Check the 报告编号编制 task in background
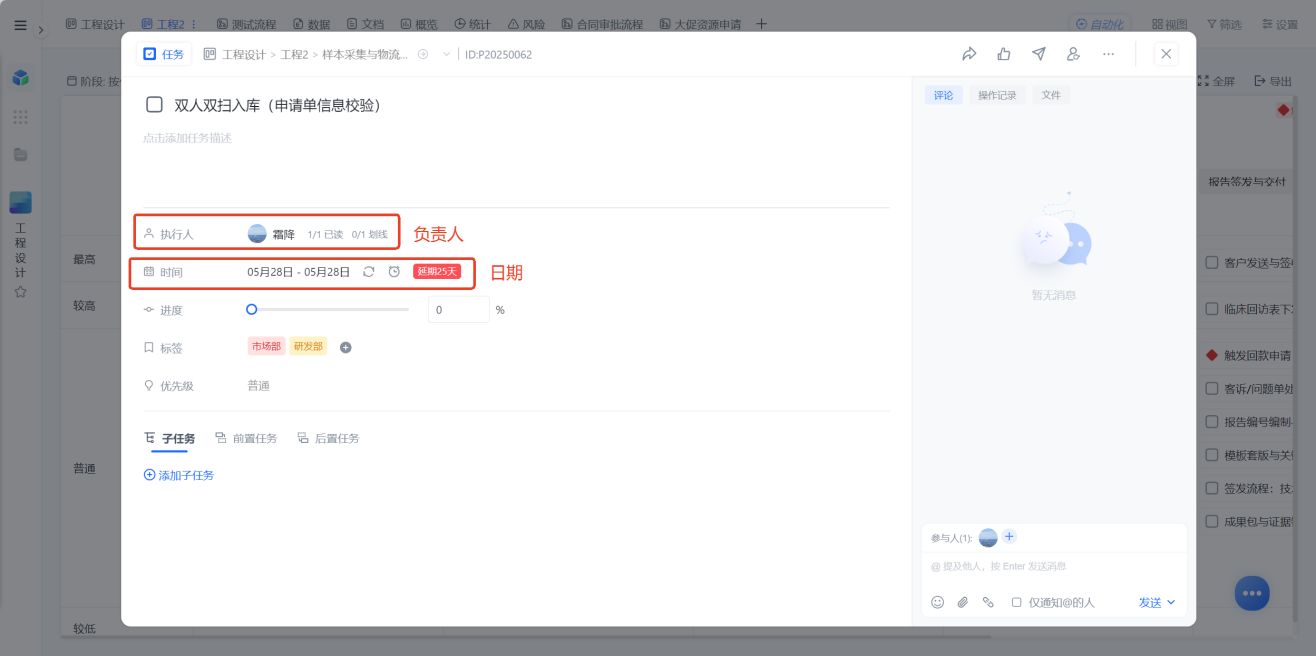 (1211, 421)
